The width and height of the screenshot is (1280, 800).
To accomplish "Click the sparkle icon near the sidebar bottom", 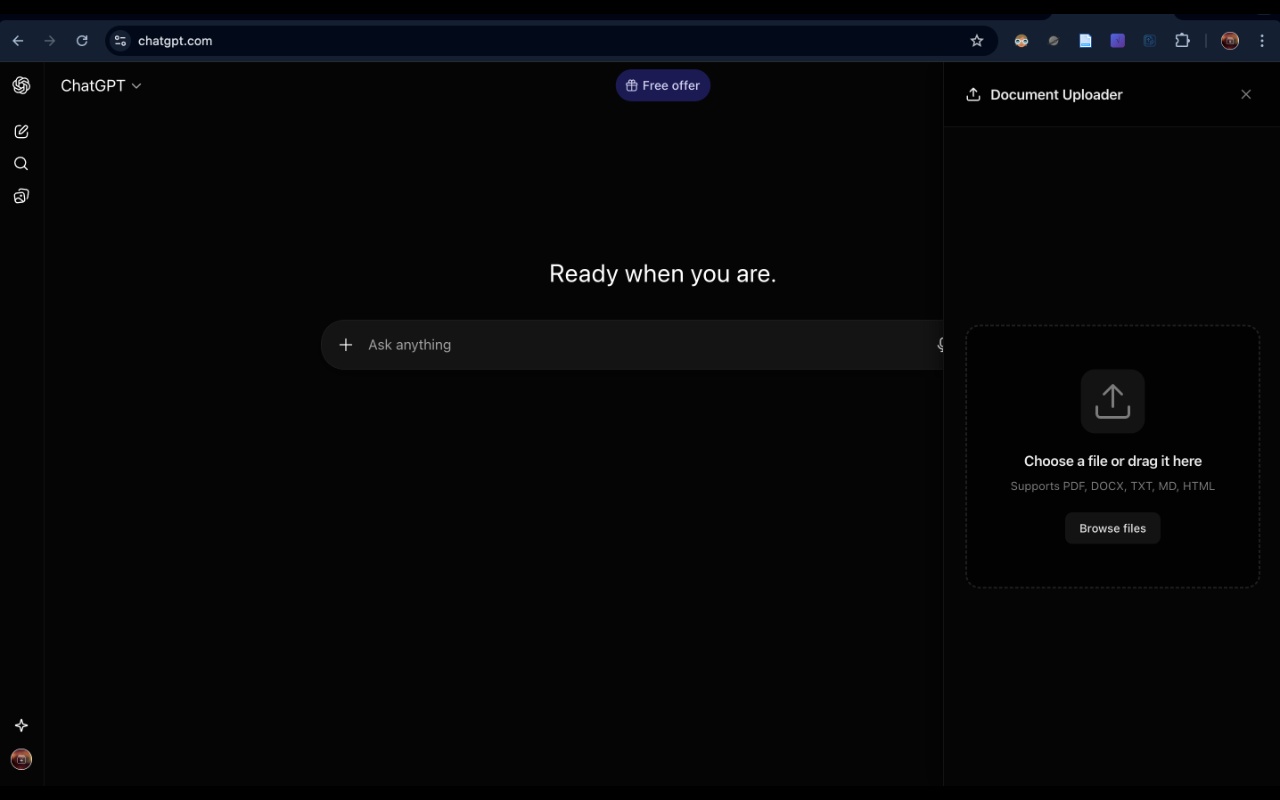I will pyautogui.click(x=21, y=726).
